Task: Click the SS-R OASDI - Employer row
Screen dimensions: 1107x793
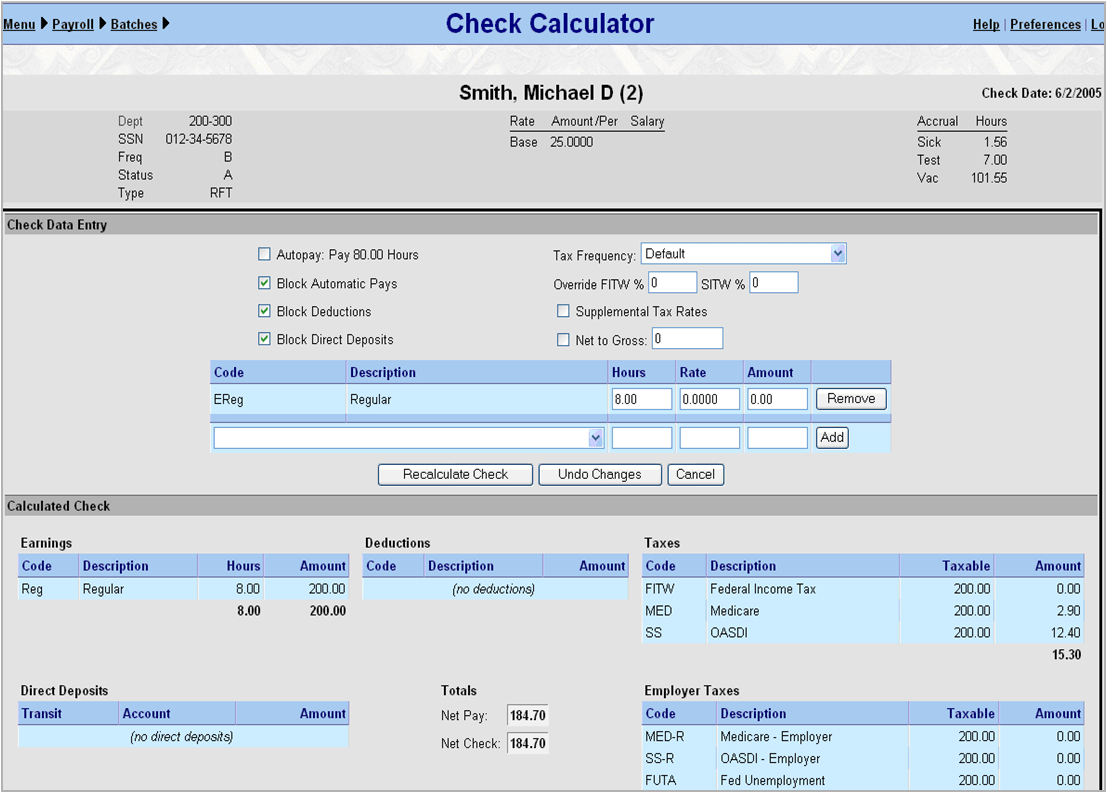Action: [863, 758]
